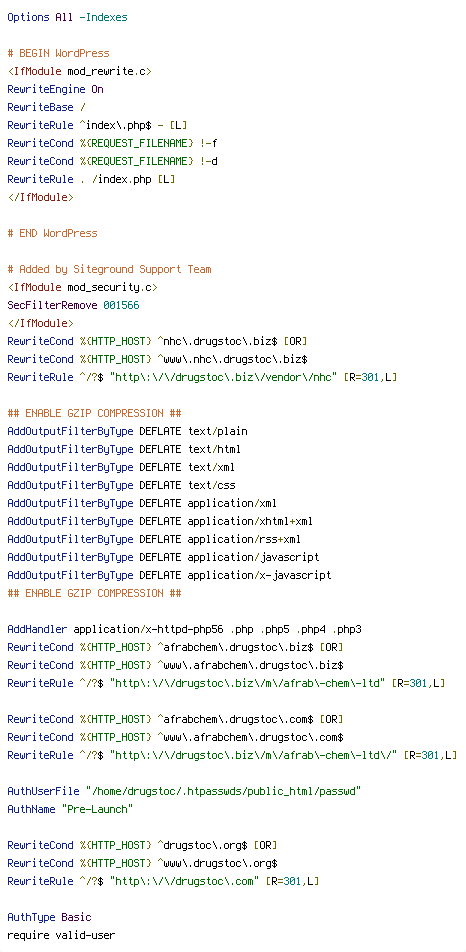Viewport: 466px width, 952px height.
Task: Click the 'AuthName "Pre-Launch"' line
Action: [x=70, y=809]
